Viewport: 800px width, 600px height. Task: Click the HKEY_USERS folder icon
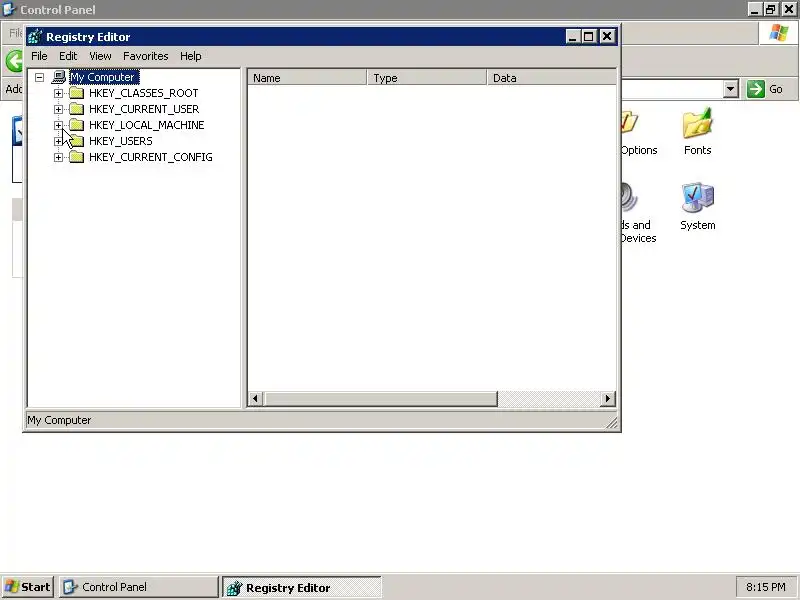click(x=77, y=141)
